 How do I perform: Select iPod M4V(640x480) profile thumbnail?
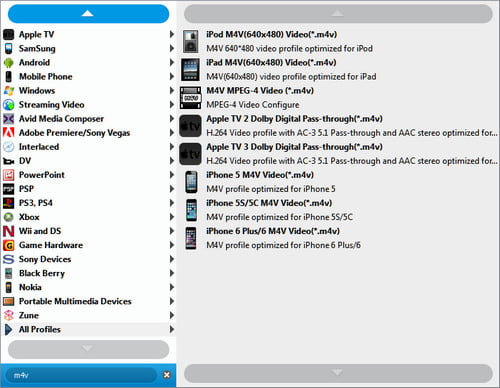(x=191, y=41)
